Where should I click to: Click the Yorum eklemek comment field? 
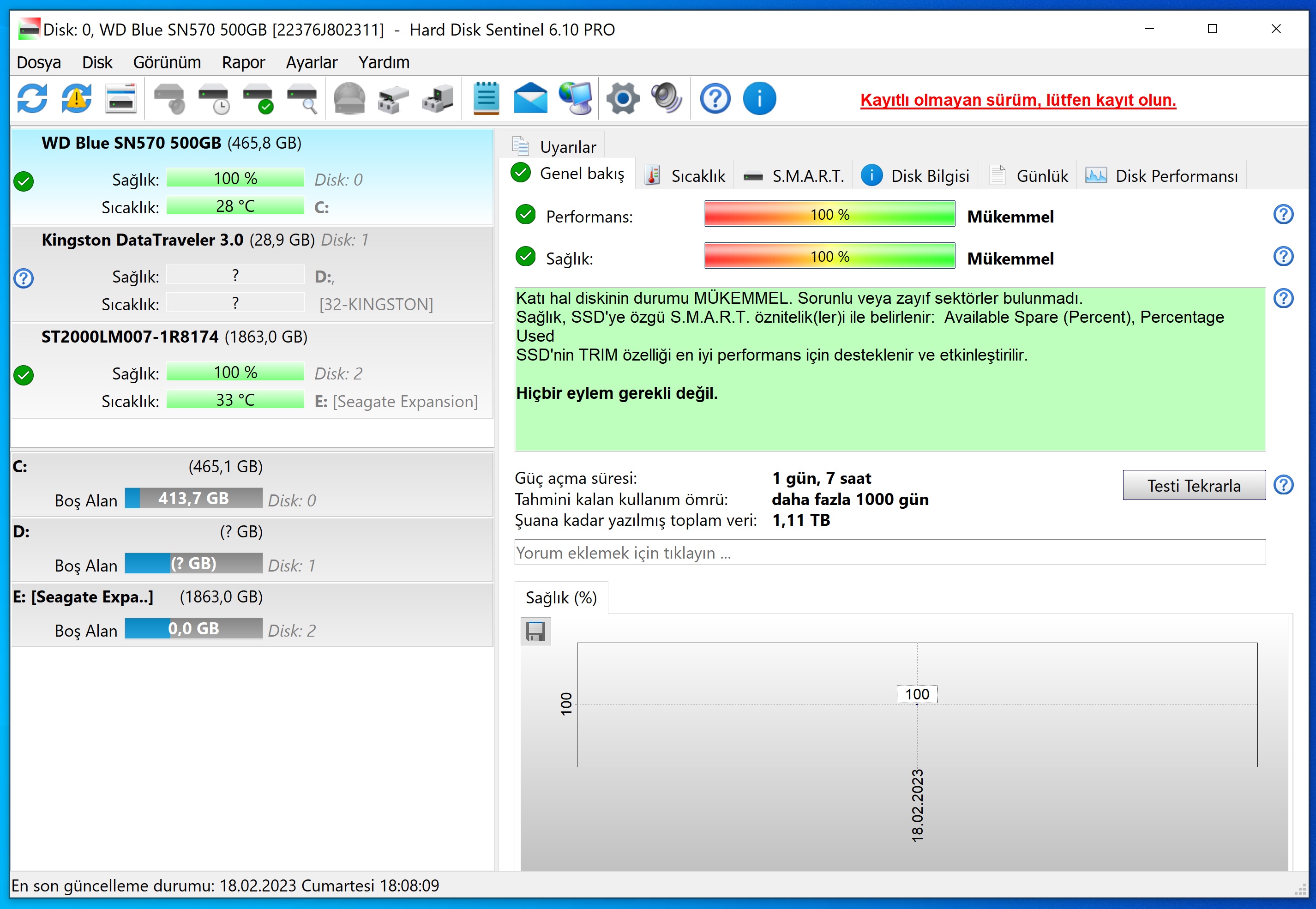pyautogui.click(x=890, y=553)
